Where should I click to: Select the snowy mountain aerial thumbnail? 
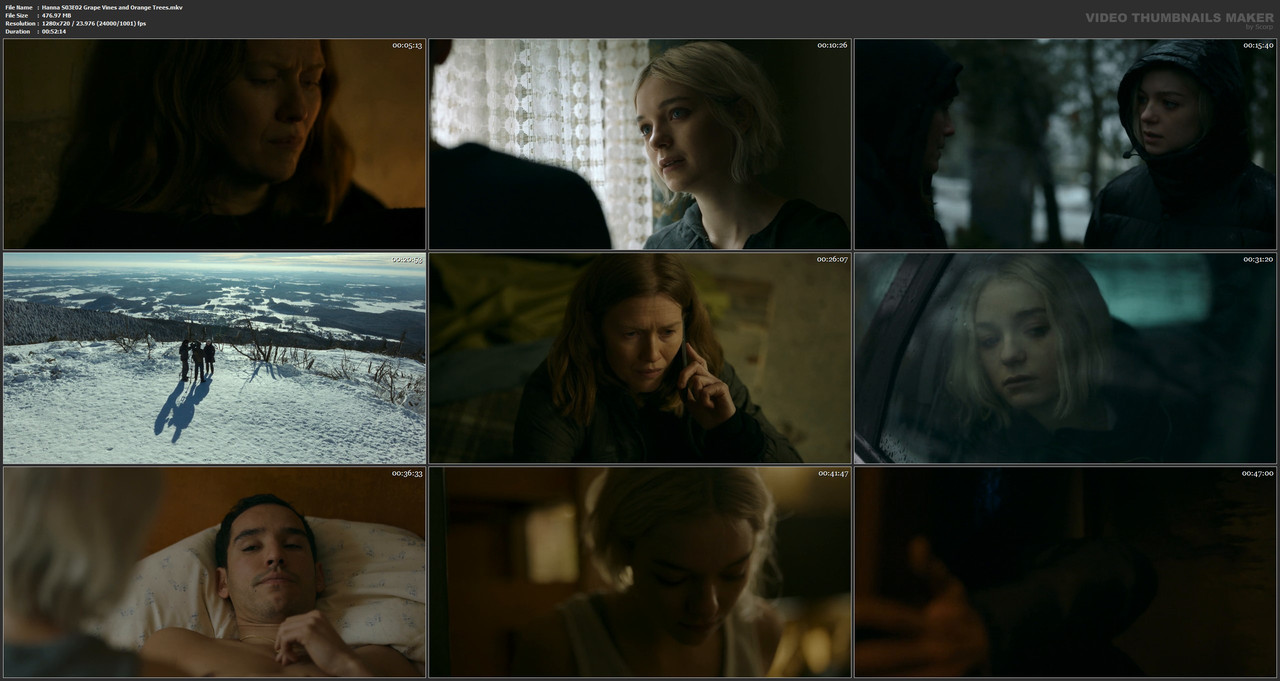click(214, 358)
